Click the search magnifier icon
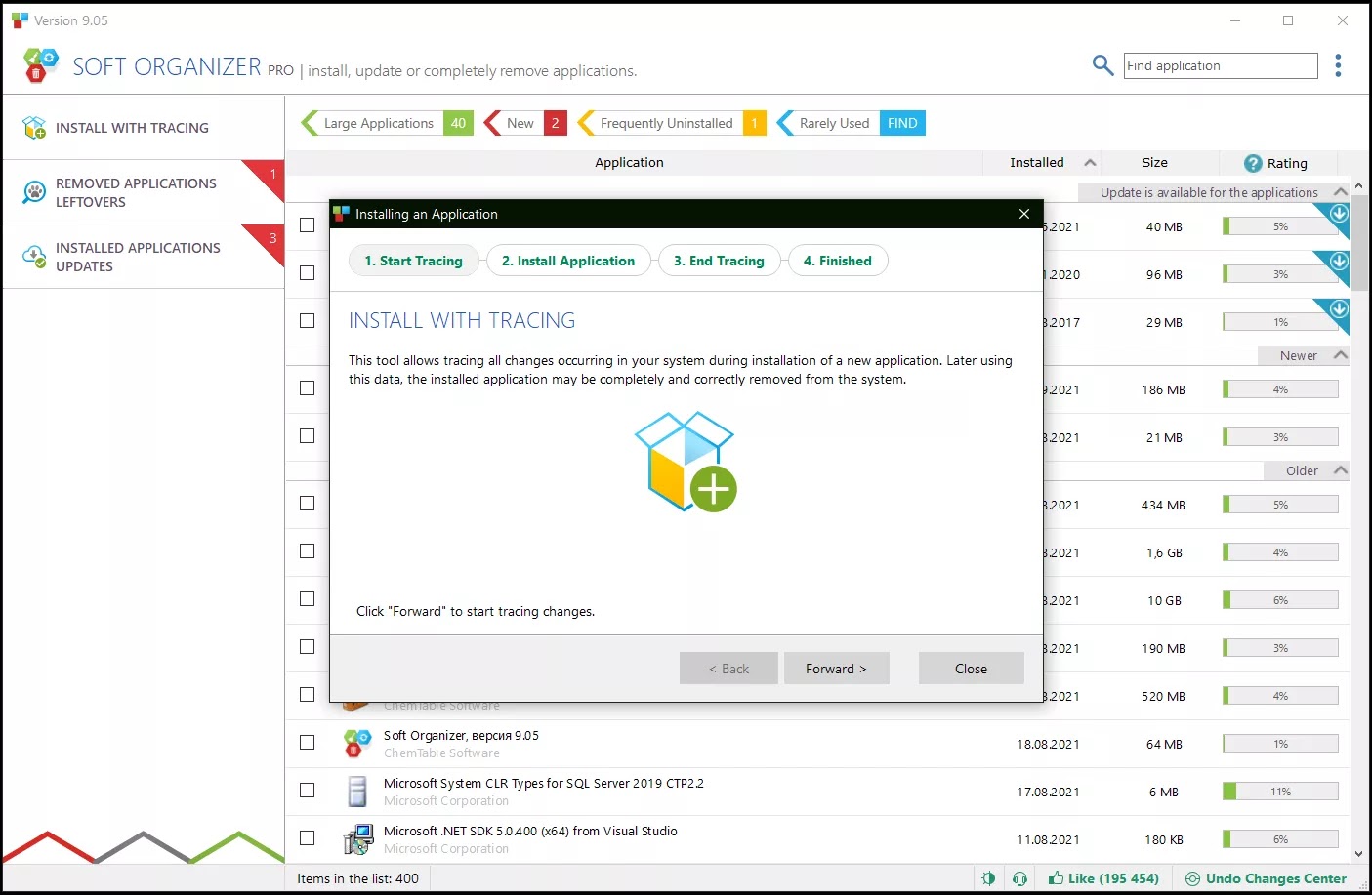The height and width of the screenshot is (895, 1372). click(1102, 65)
